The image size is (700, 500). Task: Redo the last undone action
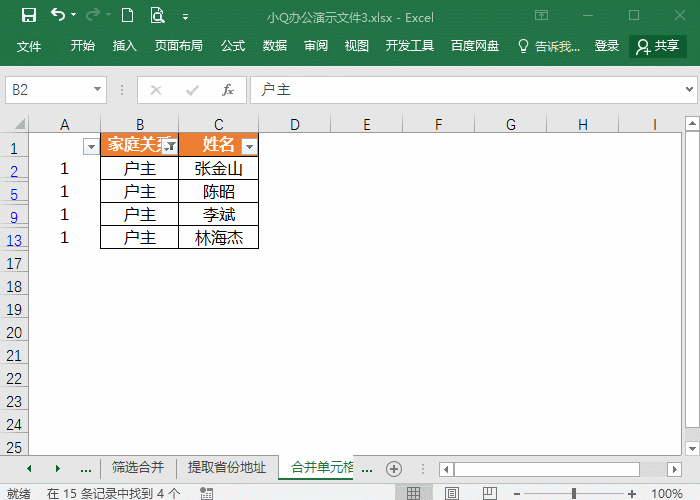pos(93,15)
